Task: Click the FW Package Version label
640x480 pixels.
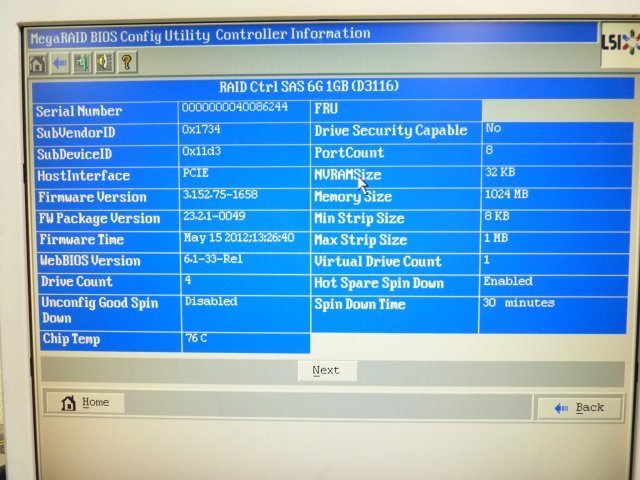Action: click(99, 218)
